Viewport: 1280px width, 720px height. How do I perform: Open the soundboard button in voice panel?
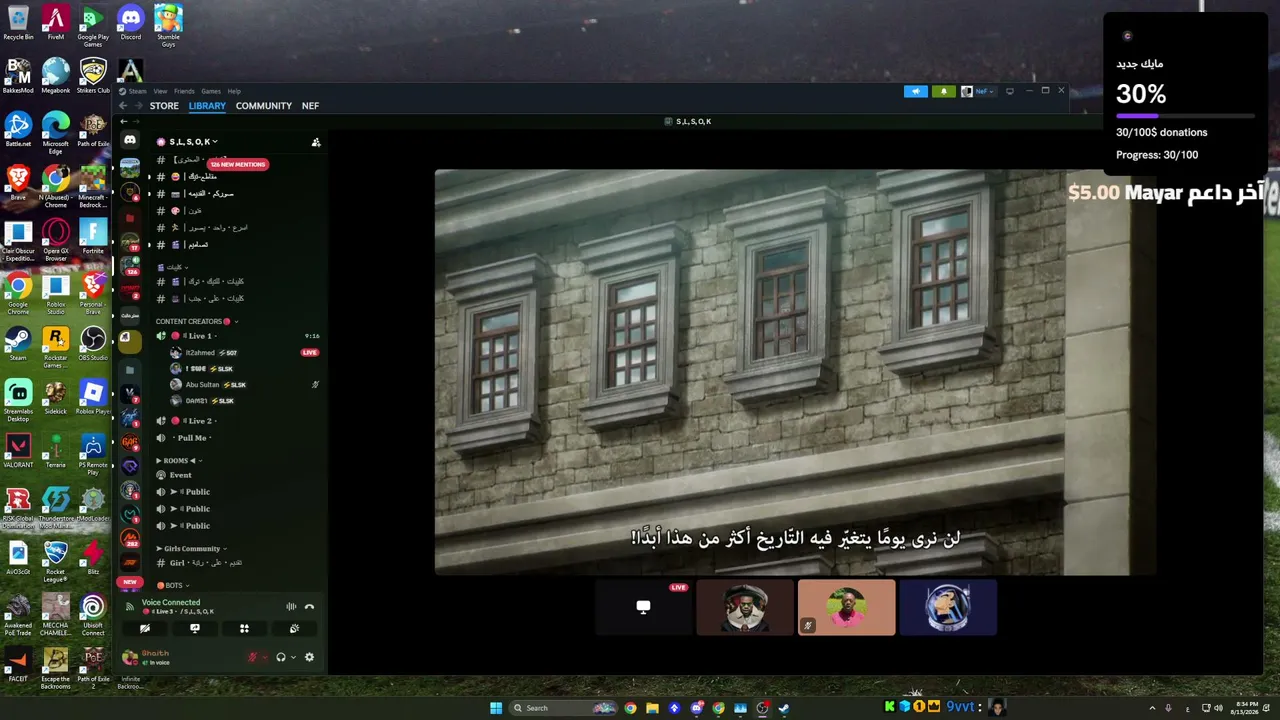click(294, 629)
